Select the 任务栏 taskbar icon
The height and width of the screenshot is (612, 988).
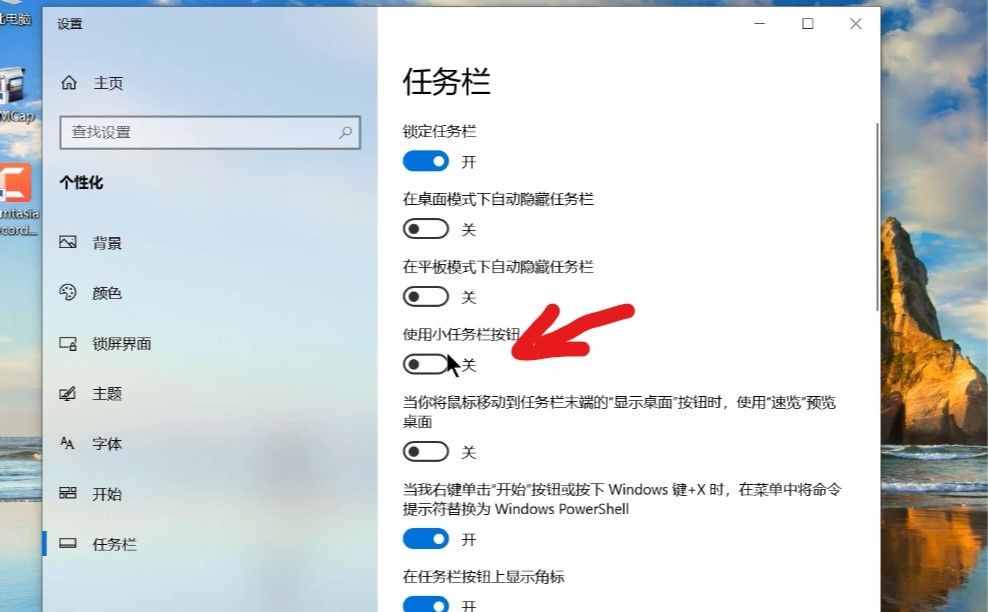(68, 543)
